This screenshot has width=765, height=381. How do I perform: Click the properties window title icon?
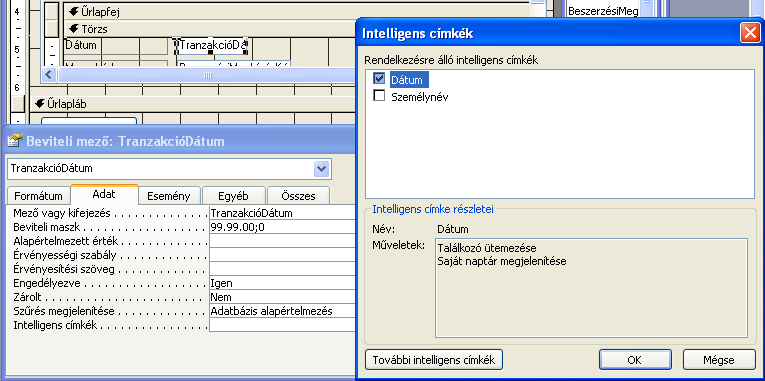click(16, 141)
